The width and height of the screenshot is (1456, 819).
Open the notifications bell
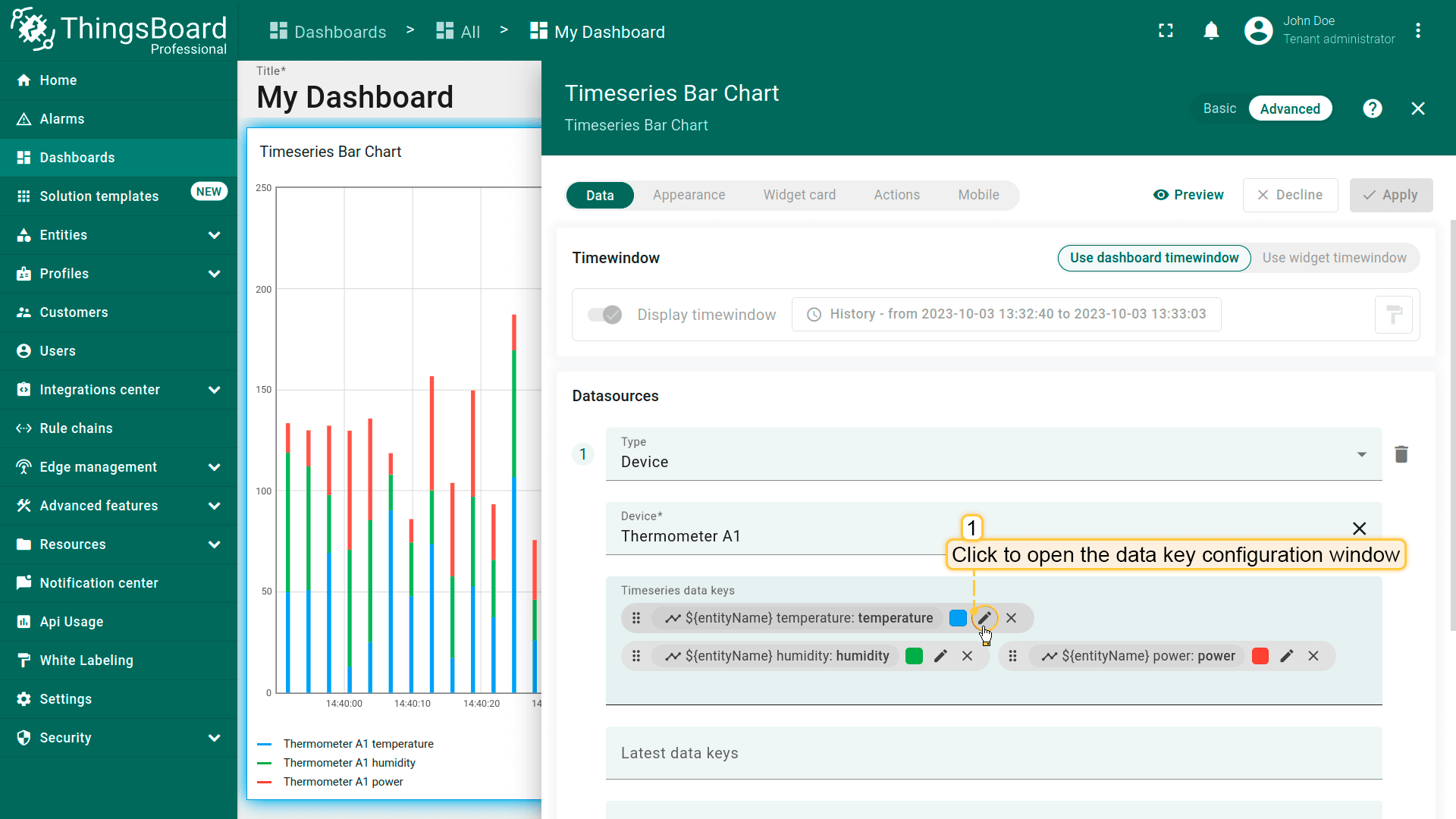click(1211, 31)
